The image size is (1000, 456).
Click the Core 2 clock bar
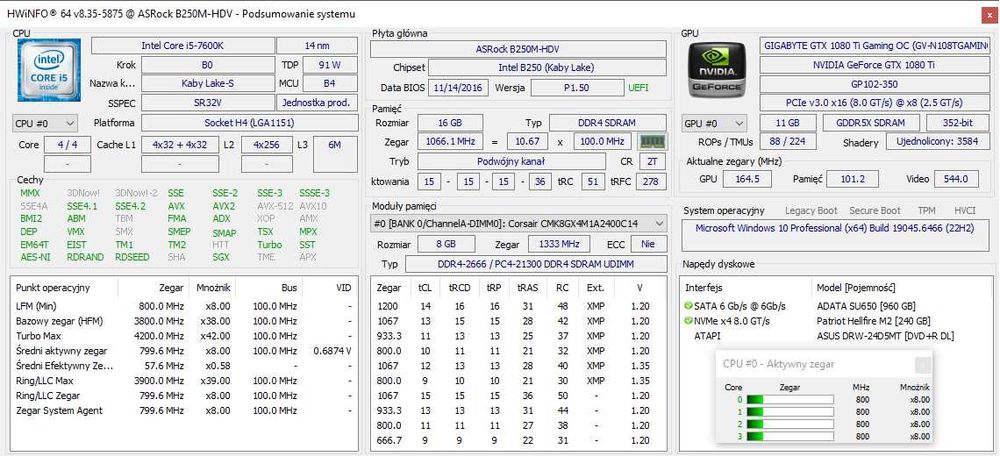tap(790, 424)
